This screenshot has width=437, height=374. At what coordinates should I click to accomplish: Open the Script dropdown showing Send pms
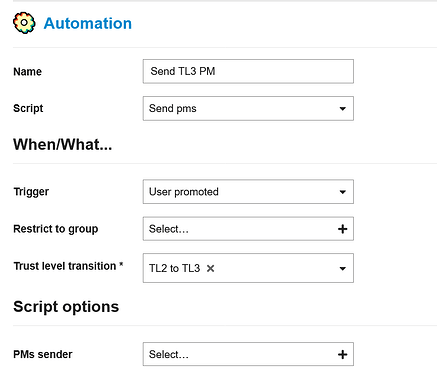[x=248, y=108]
